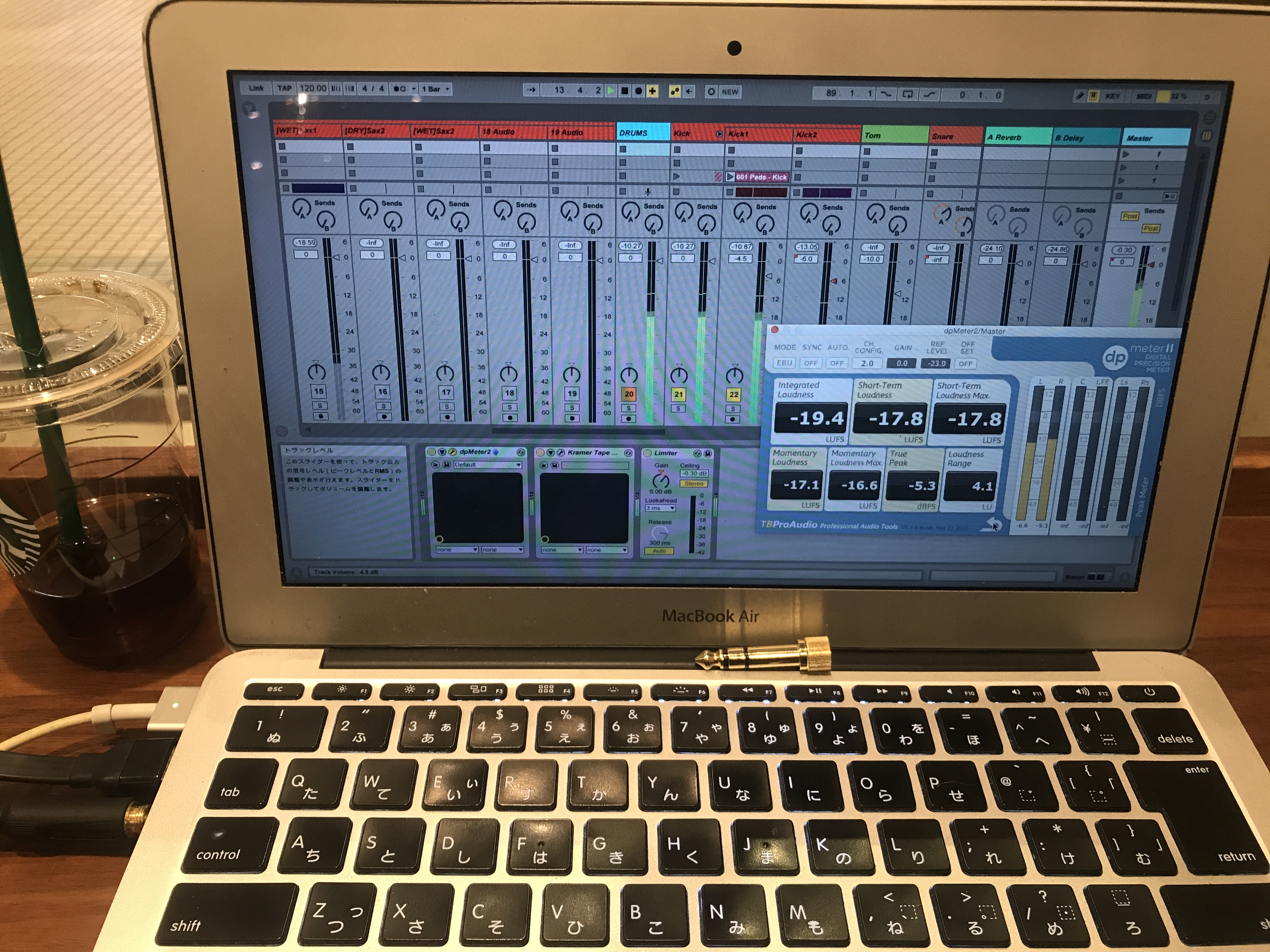Viewport: 1270px width, 952px height.
Task: Start playback with the Play button
Action: [x=611, y=91]
